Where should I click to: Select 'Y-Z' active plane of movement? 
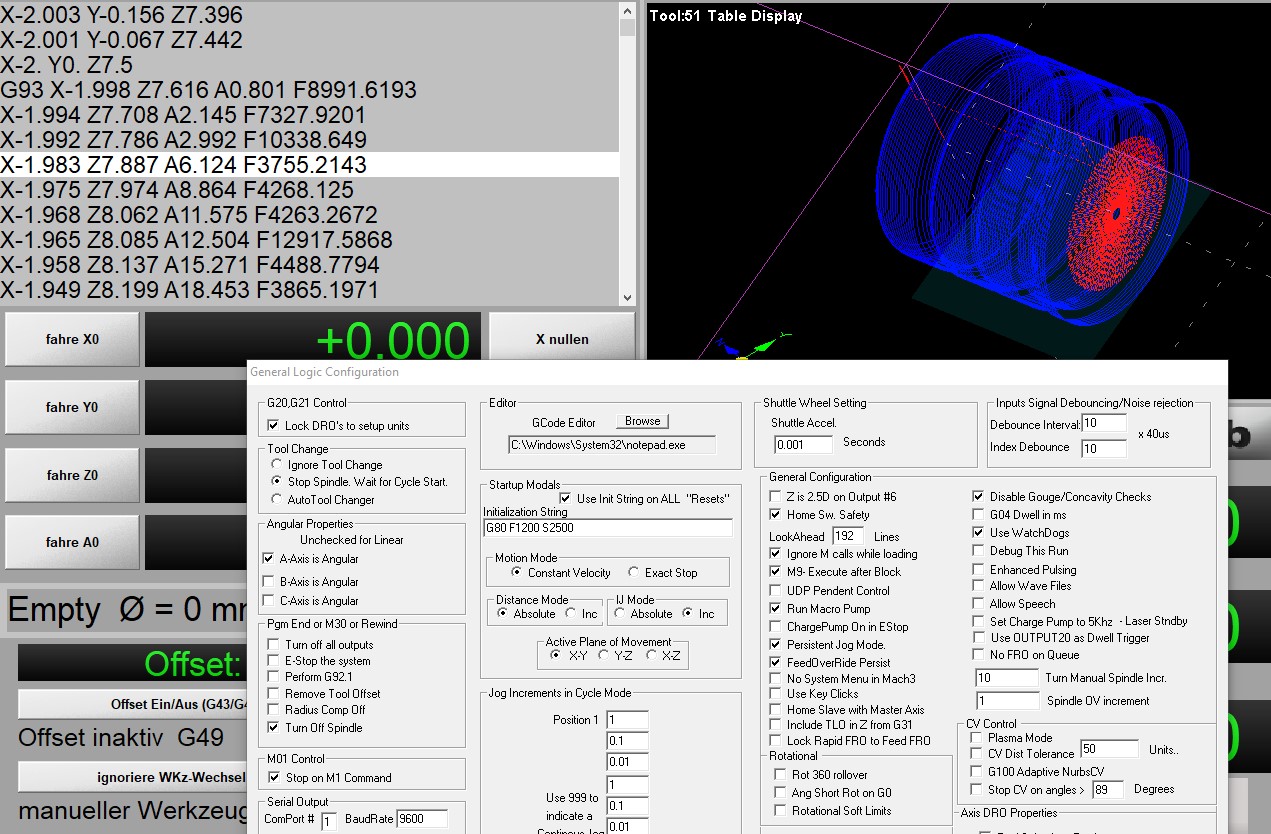[603, 656]
